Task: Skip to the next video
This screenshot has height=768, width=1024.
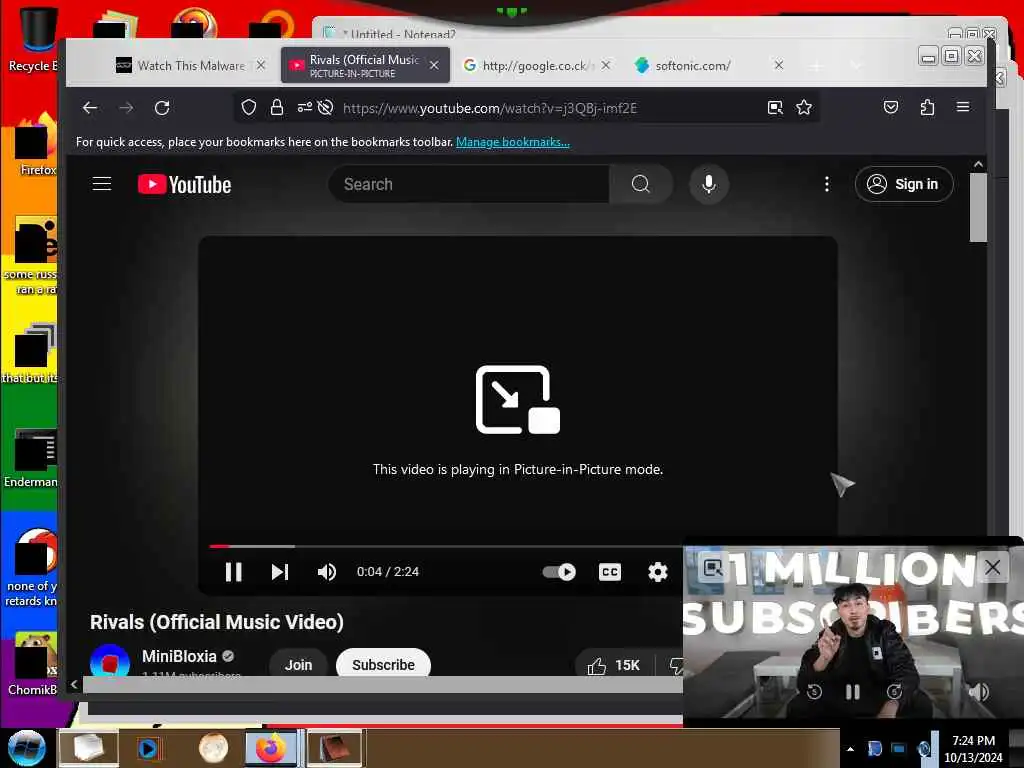Action: pyautogui.click(x=280, y=572)
